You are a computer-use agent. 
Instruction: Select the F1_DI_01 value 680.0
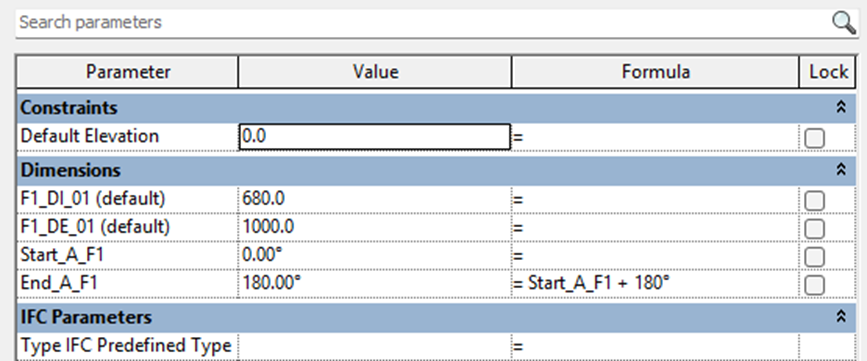[x=375, y=198]
